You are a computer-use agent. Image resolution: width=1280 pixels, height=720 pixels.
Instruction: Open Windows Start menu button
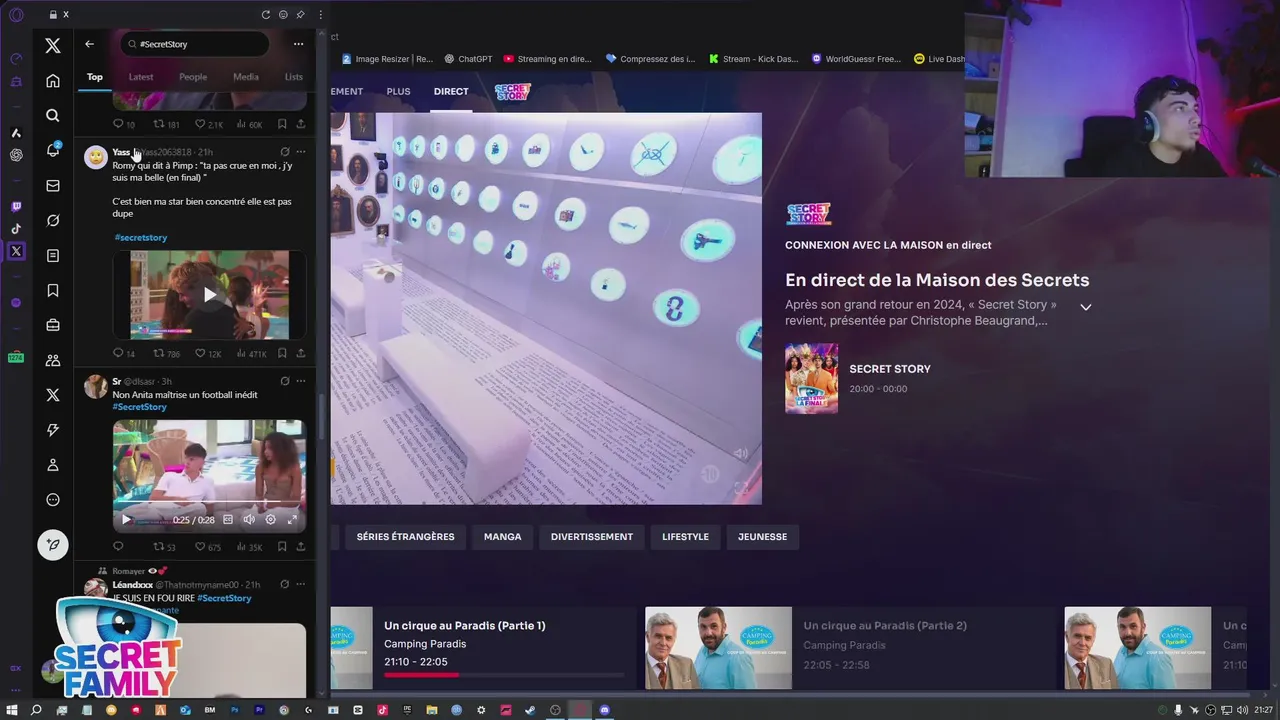pyautogui.click(x=12, y=710)
